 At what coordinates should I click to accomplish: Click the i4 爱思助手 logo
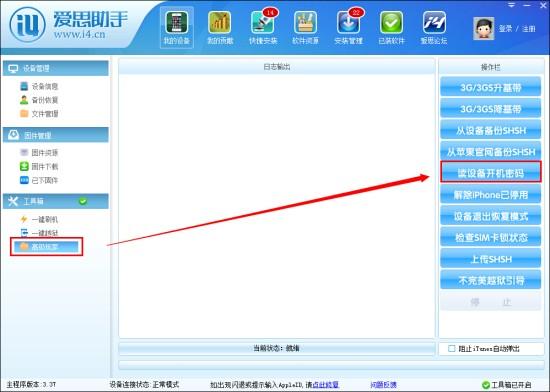(x=68, y=25)
